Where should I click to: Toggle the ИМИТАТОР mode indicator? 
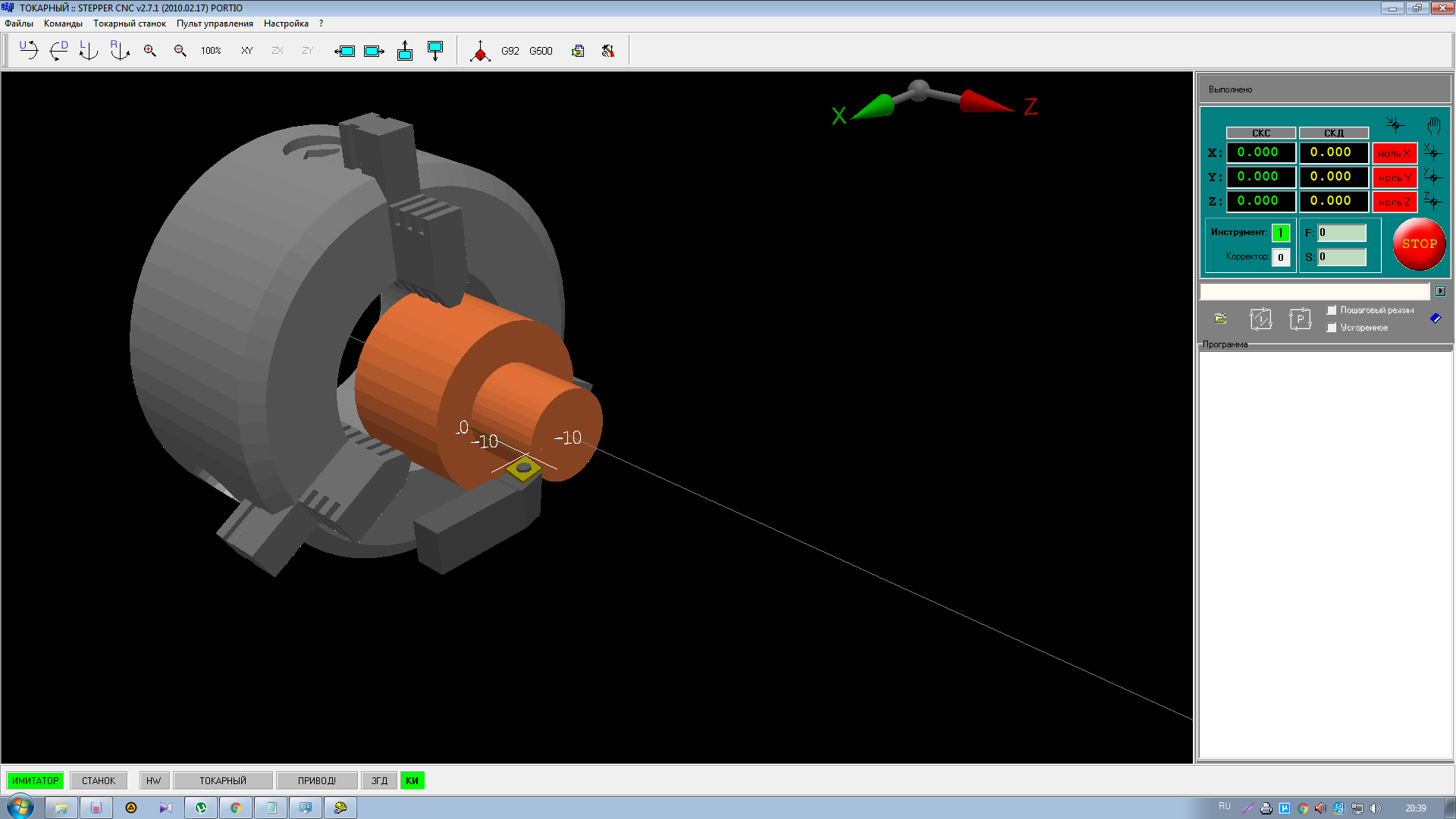(35, 780)
